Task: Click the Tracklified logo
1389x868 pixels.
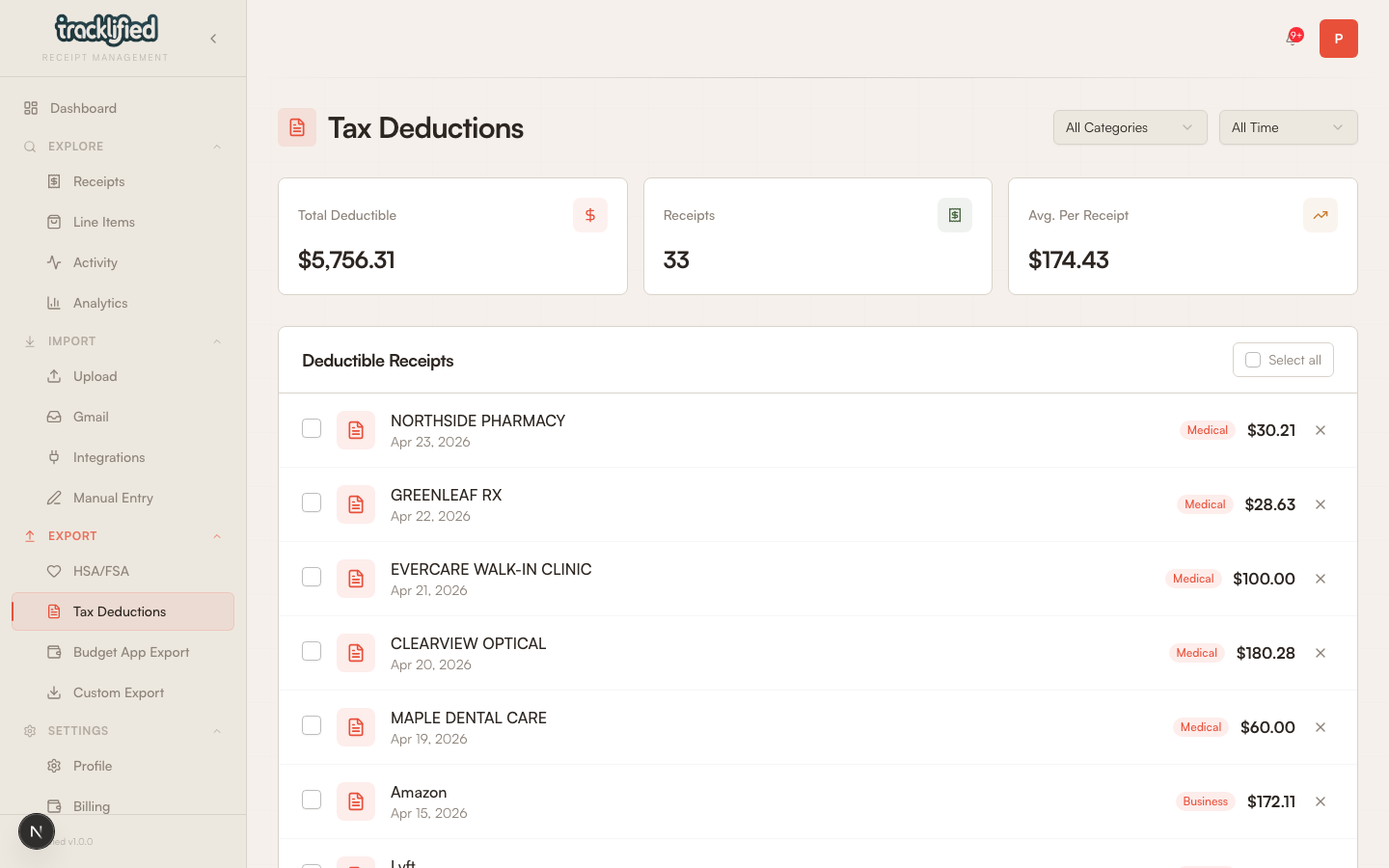Action: pos(106,31)
